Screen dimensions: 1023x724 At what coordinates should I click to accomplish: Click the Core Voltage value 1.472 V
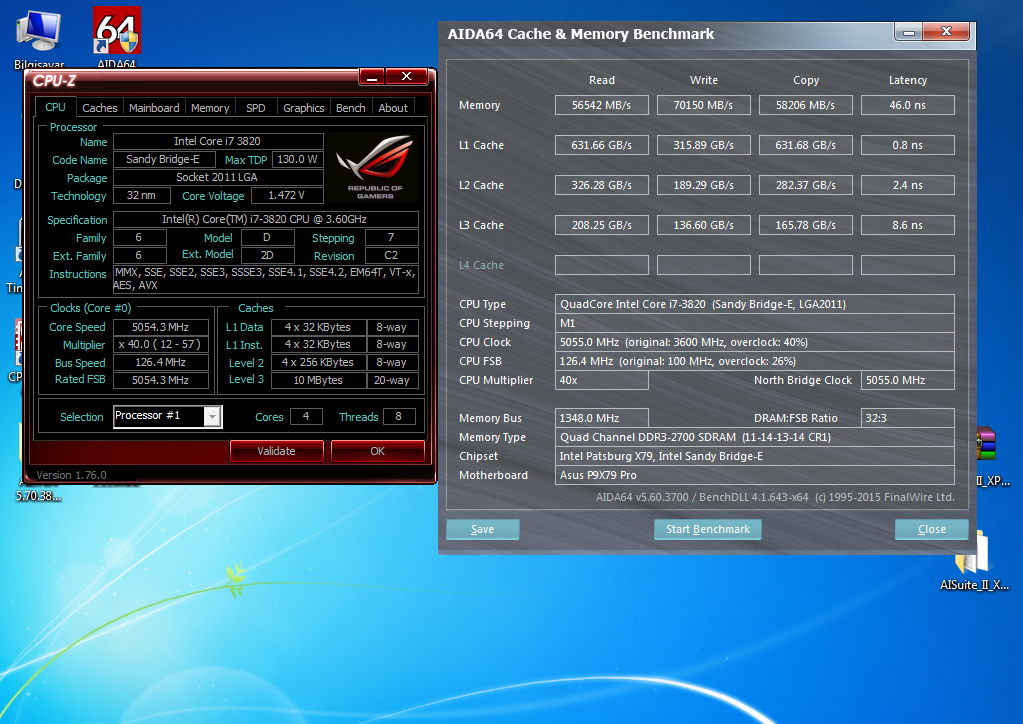point(287,195)
